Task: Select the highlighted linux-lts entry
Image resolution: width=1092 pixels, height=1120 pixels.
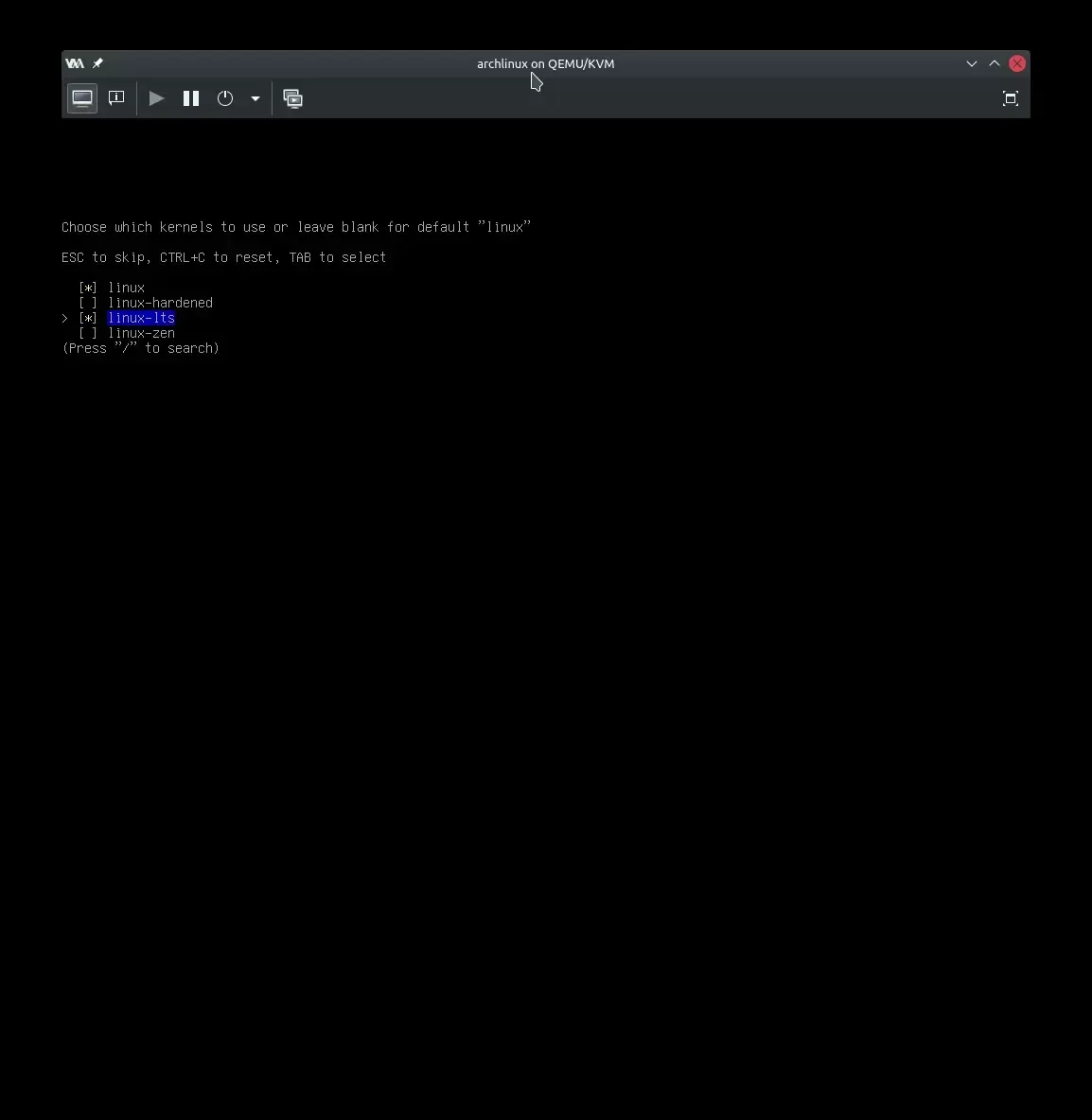Action: pyautogui.click(x=141, y=318)
